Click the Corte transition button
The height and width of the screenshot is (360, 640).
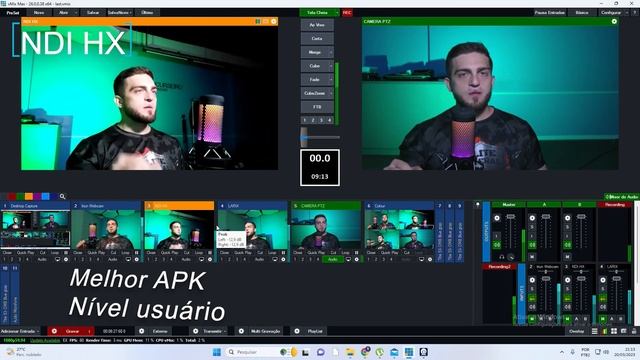pos(317,38)
